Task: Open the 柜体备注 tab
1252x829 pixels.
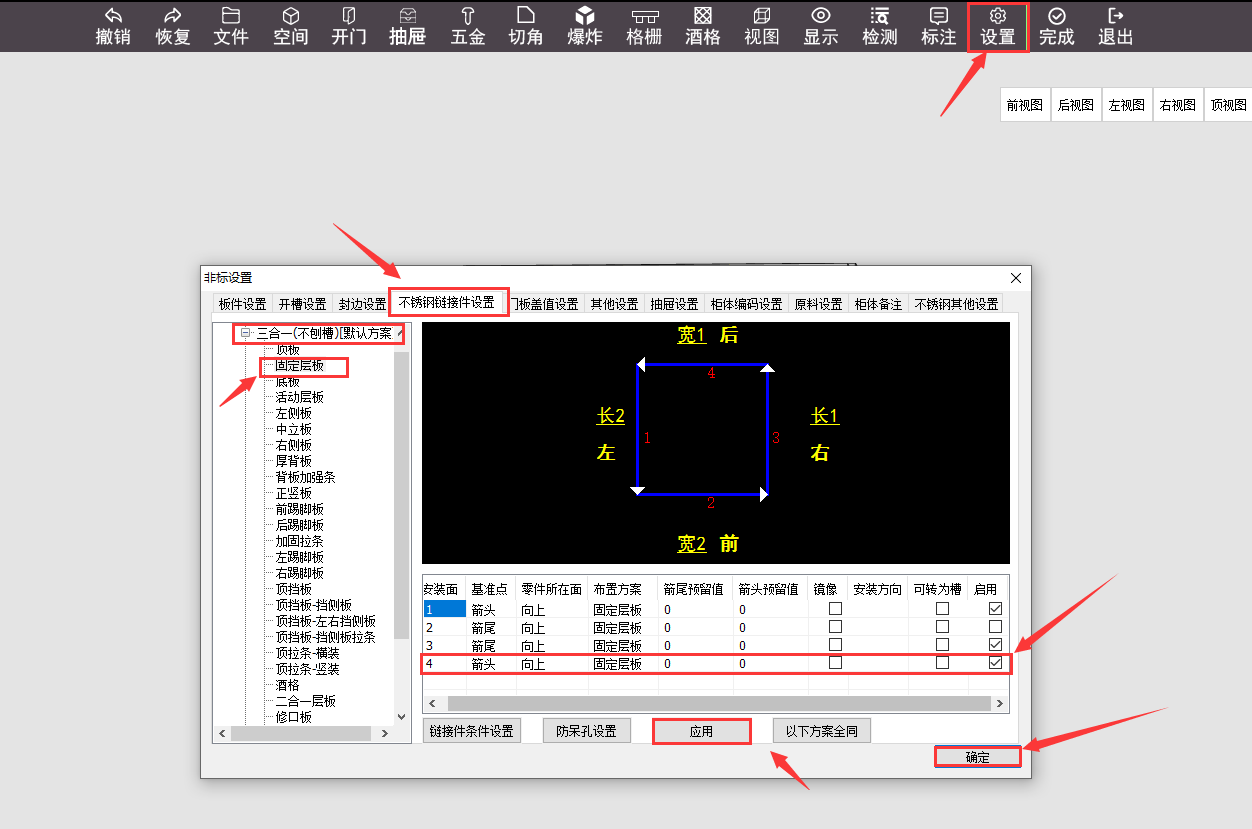Action: click(878, 304)
